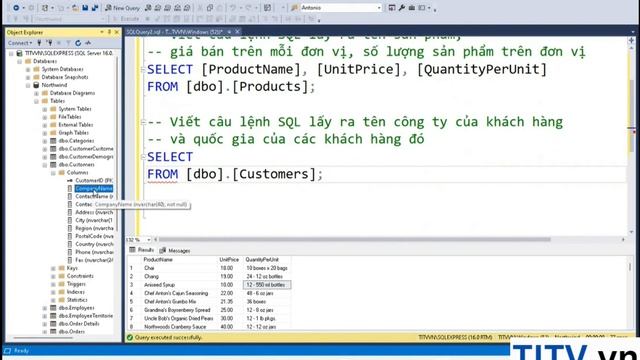640x360 pixels.
Task: Click the UnitPrice column header in results
Action: point(229,260)
